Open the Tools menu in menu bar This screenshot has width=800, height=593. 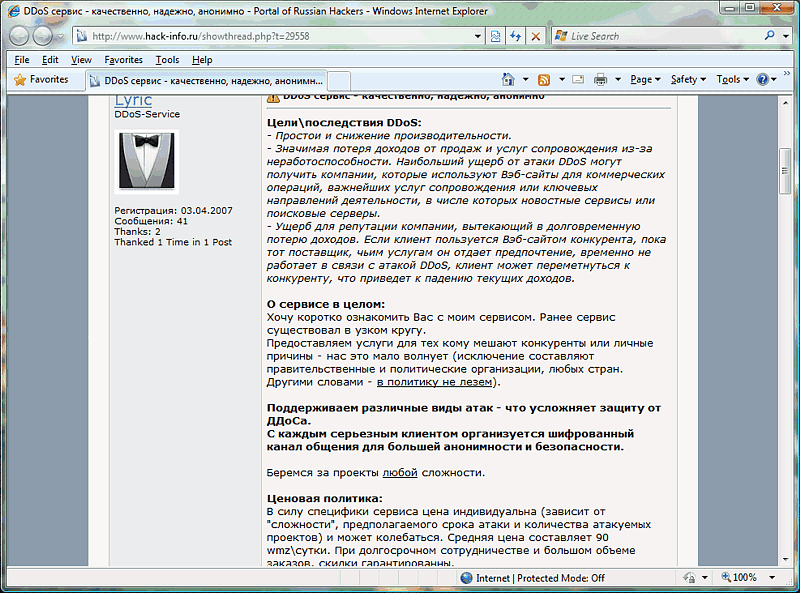point(167,60)
